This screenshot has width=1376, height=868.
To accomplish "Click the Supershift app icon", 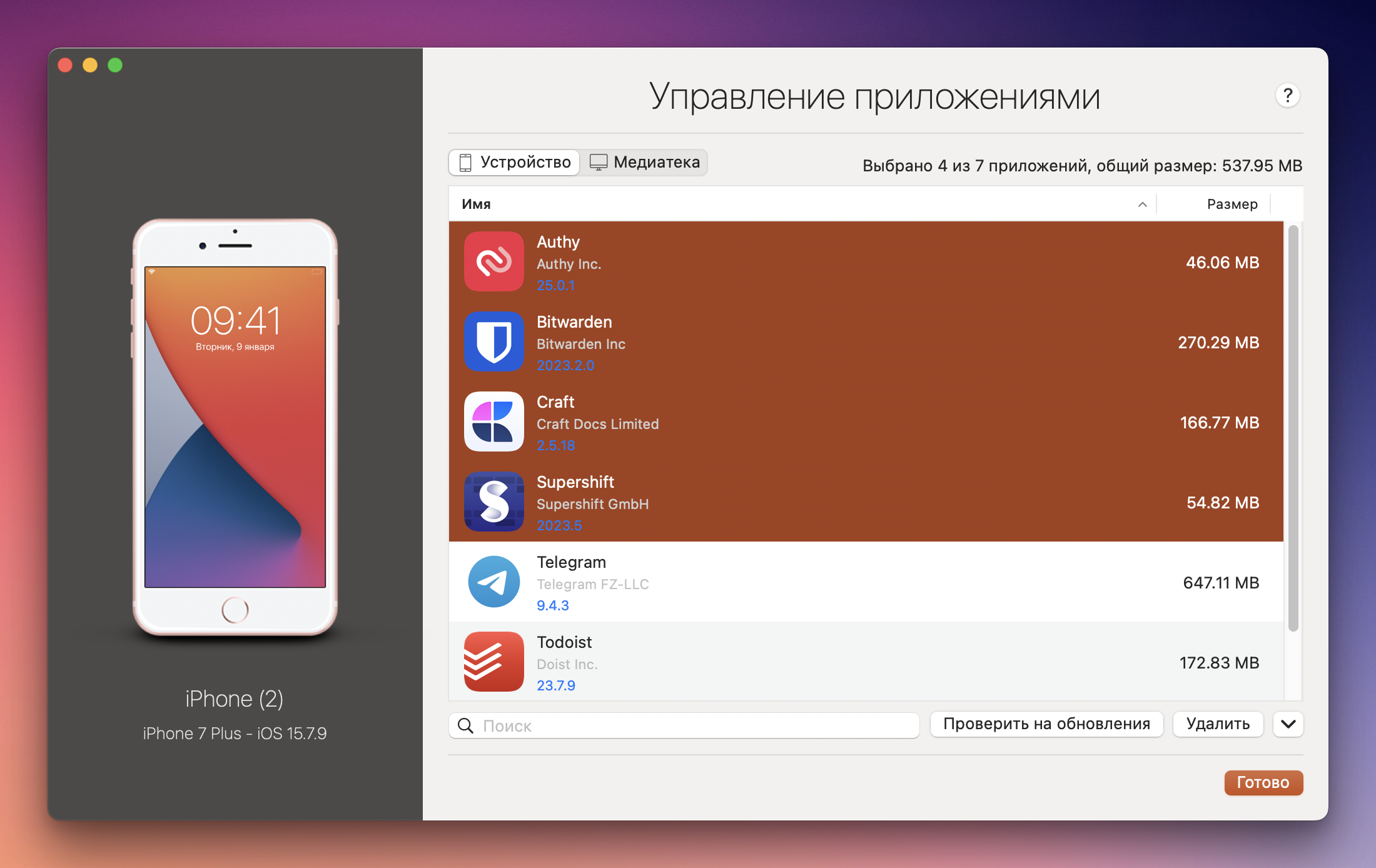I will tap(493, 502).
